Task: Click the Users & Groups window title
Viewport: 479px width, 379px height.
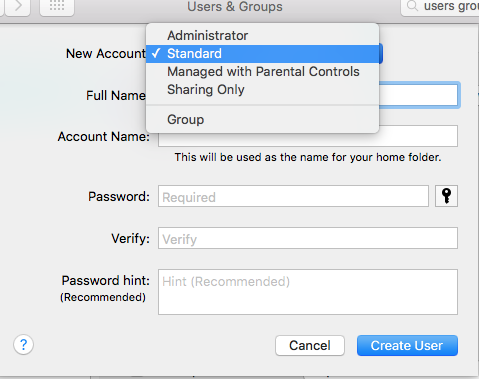Action: 235,7
